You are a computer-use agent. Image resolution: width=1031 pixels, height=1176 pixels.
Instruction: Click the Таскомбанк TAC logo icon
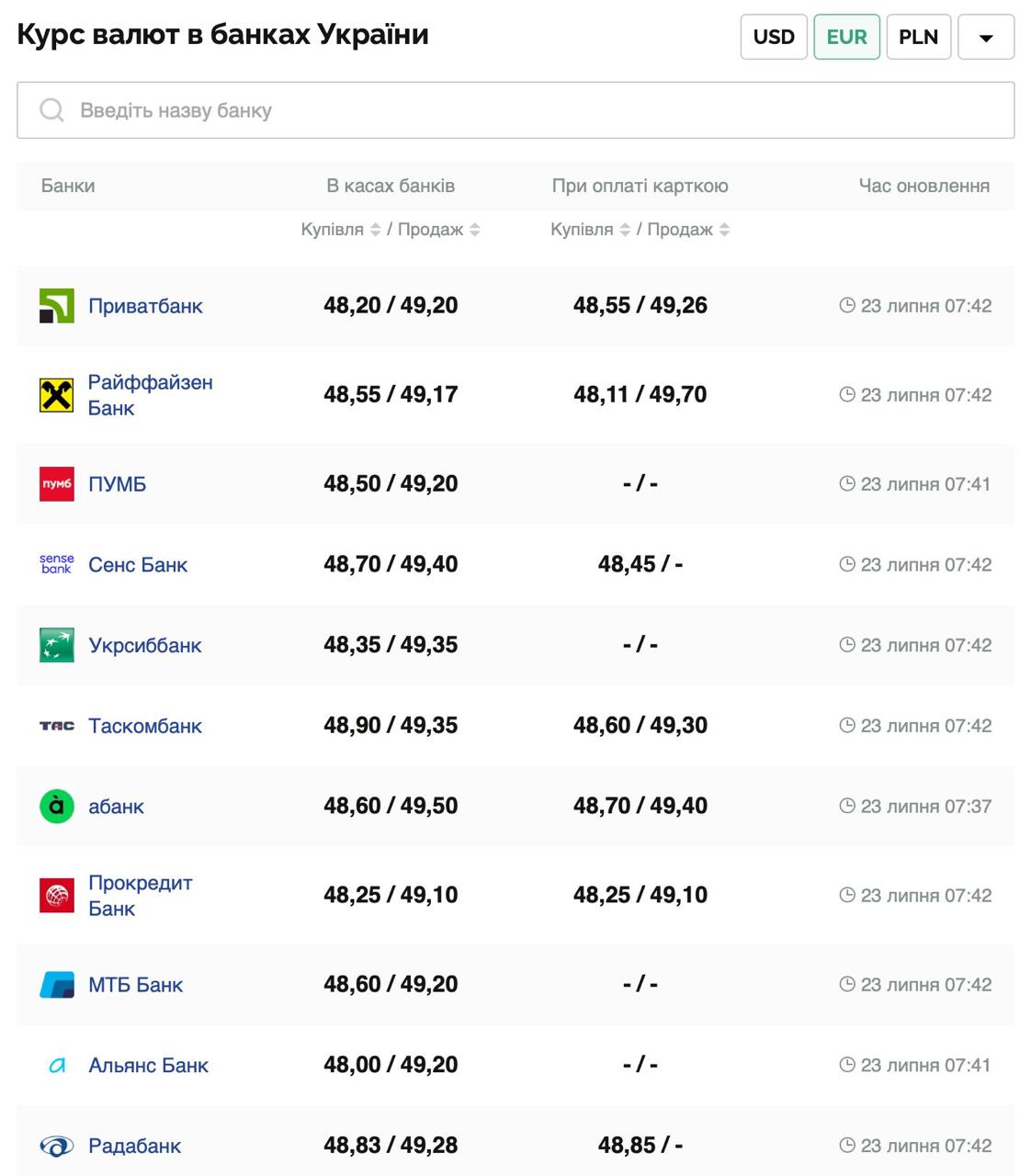[x=56, y=726]
